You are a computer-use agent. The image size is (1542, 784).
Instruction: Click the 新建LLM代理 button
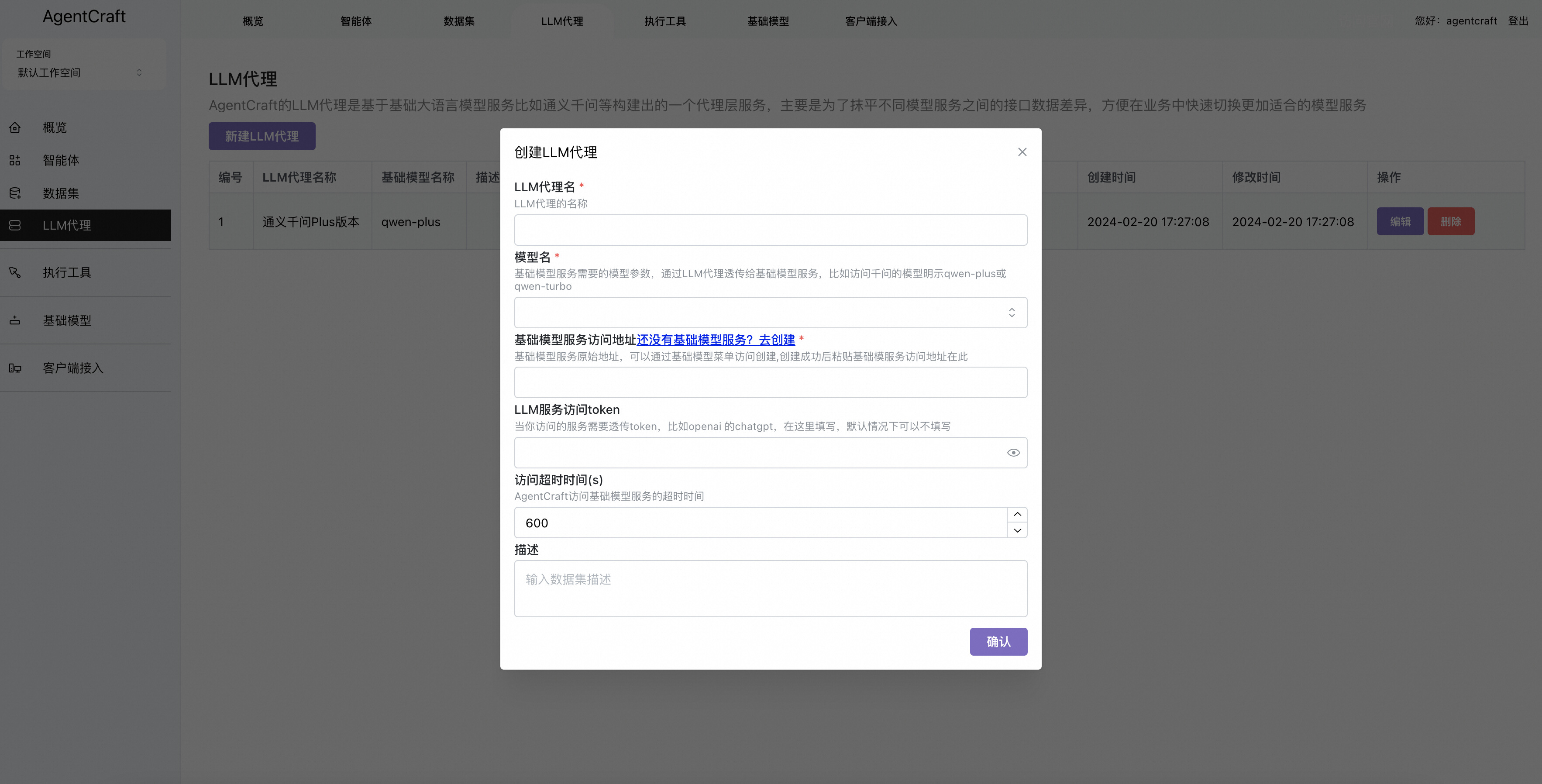pyautogui.click(x=262, y=137)
